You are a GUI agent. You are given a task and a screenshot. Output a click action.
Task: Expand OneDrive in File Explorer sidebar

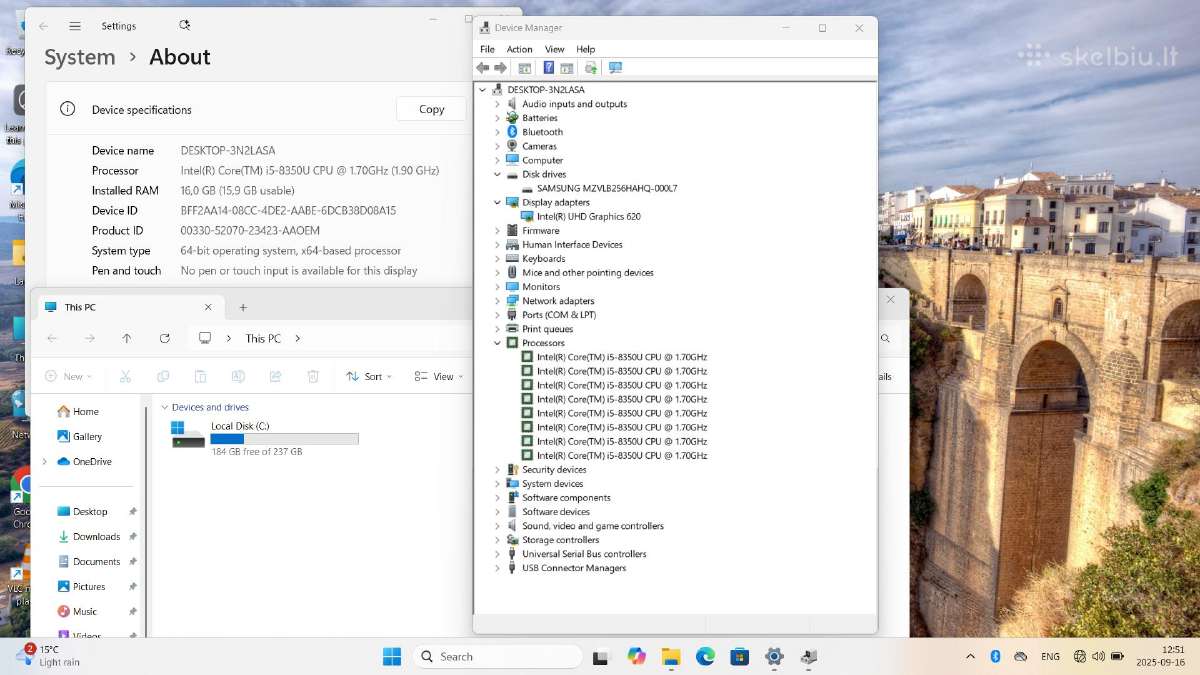pyautogui.click(x=44, y=461)
